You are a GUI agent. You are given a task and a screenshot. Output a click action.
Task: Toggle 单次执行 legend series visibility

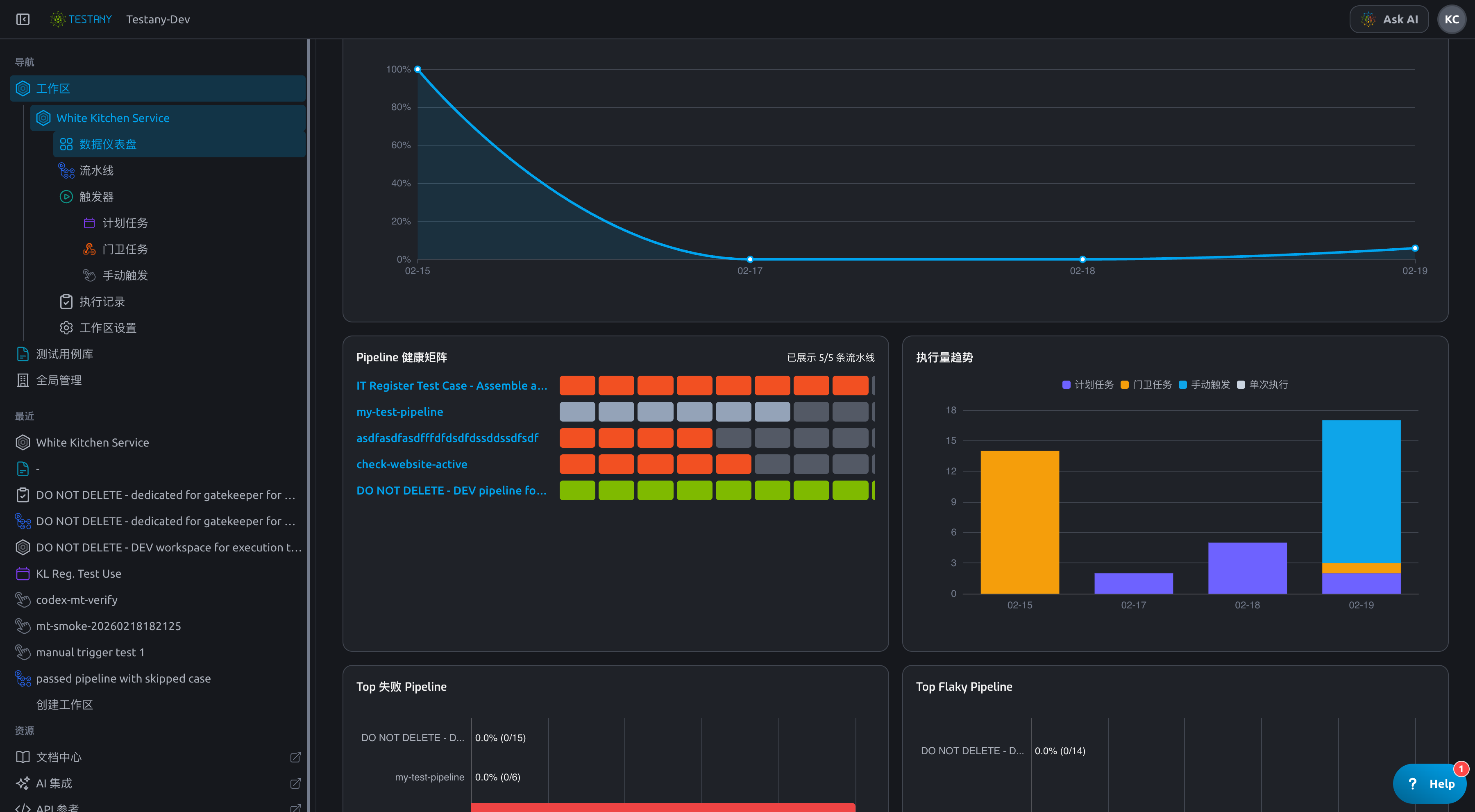(x=1263, y=384)
